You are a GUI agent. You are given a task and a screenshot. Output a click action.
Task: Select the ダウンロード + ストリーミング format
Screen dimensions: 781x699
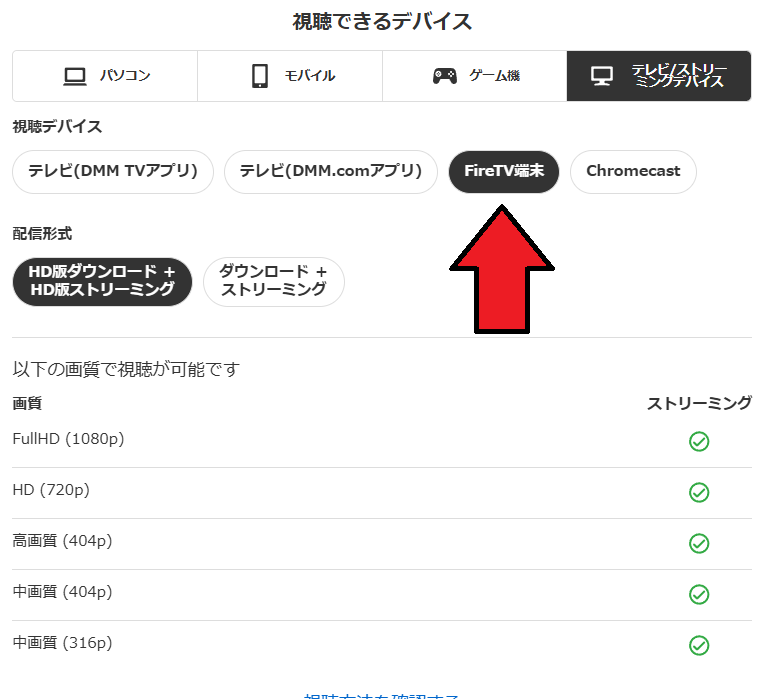pyautogui.click(x=273, y=281)
